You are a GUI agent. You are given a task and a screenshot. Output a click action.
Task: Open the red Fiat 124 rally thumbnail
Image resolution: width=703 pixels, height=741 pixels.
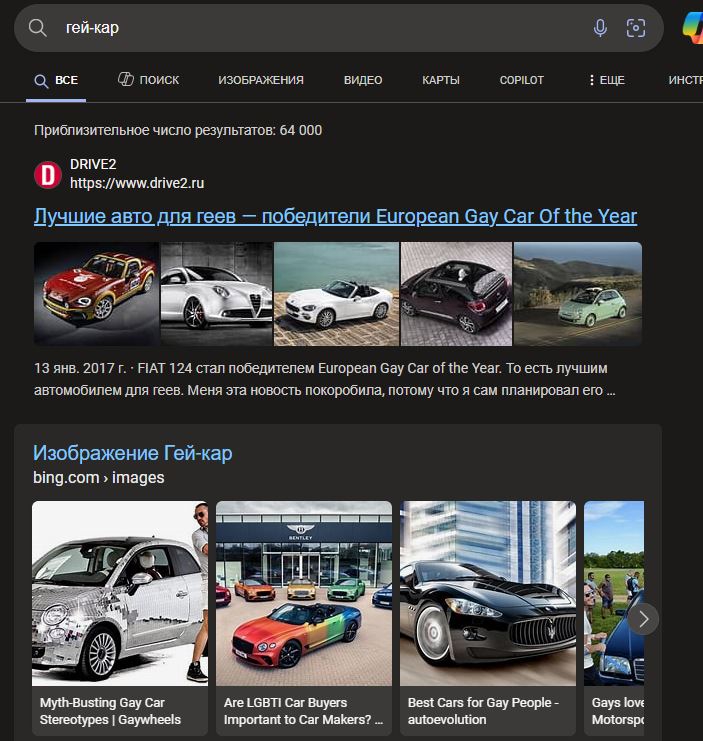pyautogui.click(x=97, y=294)
